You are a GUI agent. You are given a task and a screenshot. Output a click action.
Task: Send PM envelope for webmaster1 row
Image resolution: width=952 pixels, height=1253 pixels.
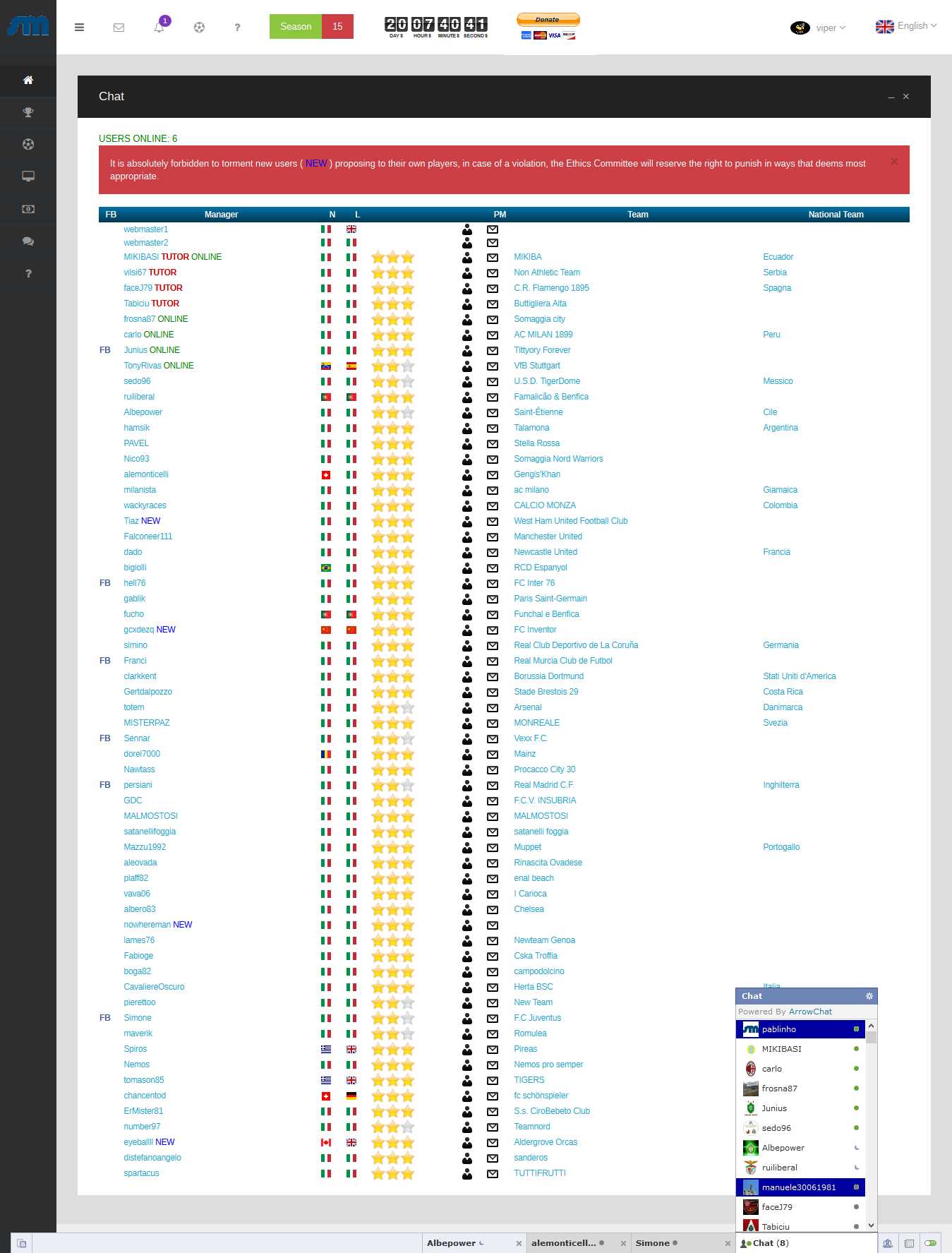pos(493,229)
